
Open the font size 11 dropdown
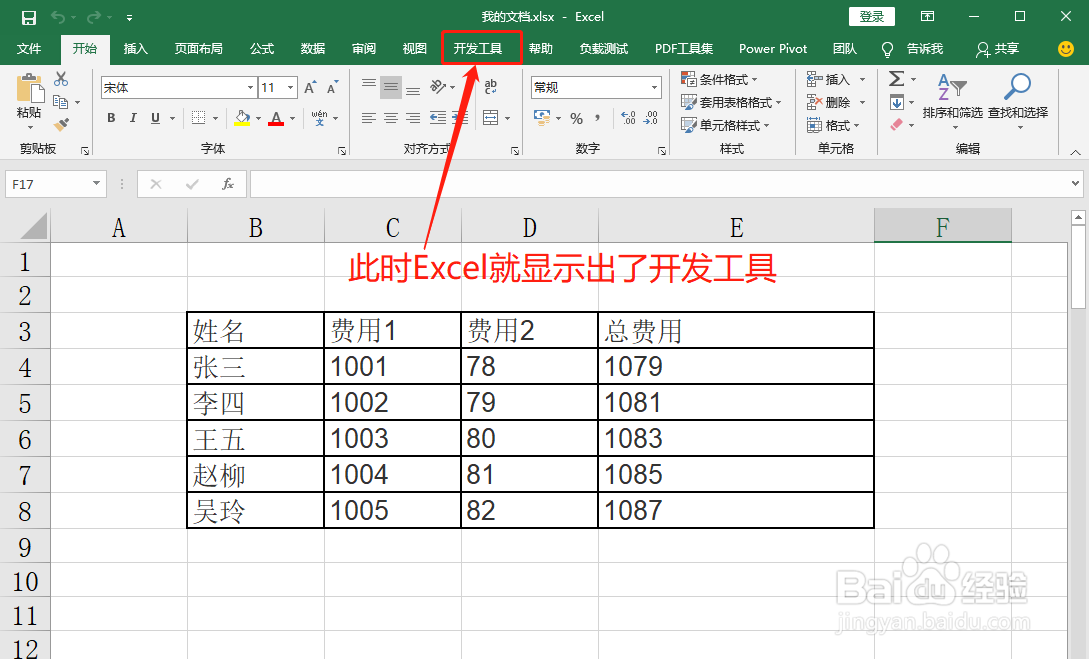pos(290,87)
